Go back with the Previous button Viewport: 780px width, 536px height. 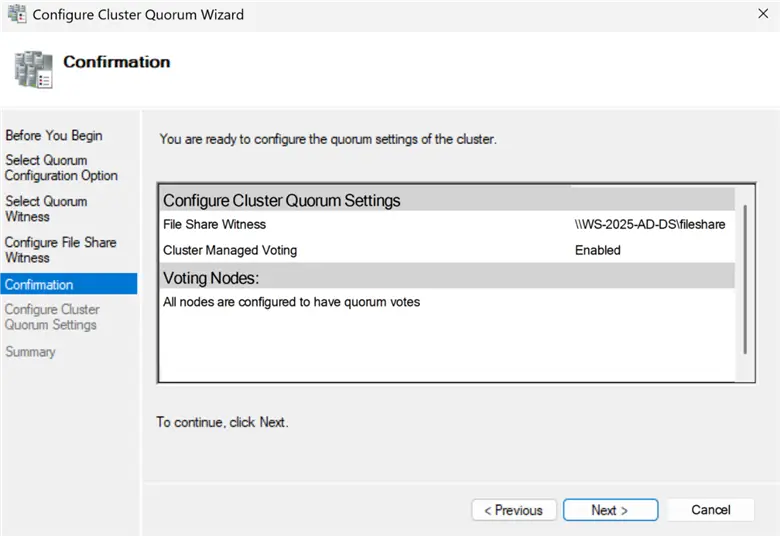pos(514,510)
